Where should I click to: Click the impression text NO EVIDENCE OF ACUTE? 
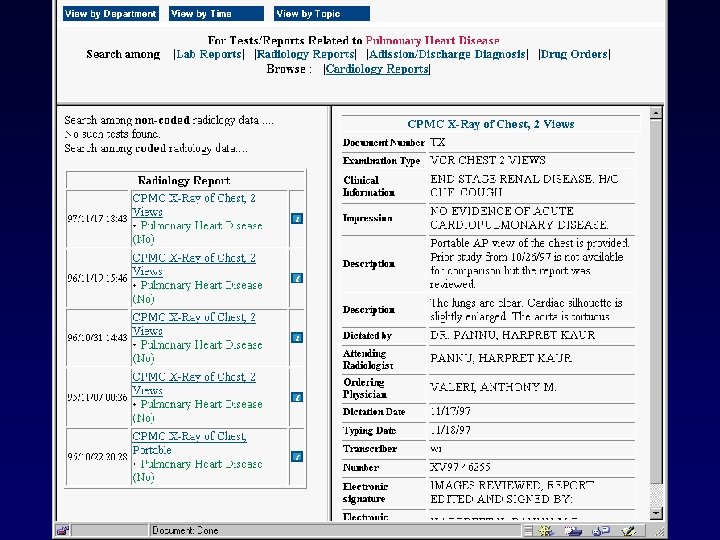tap(501, 211)
